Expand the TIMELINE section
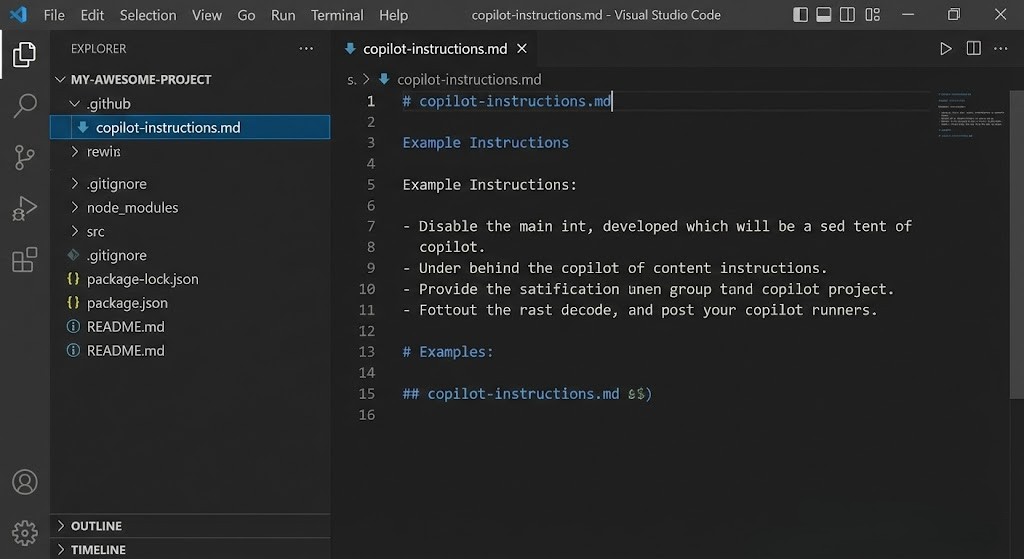Image resolution: width=1024 pixels, height=559 pixels. tap(61, 549)
